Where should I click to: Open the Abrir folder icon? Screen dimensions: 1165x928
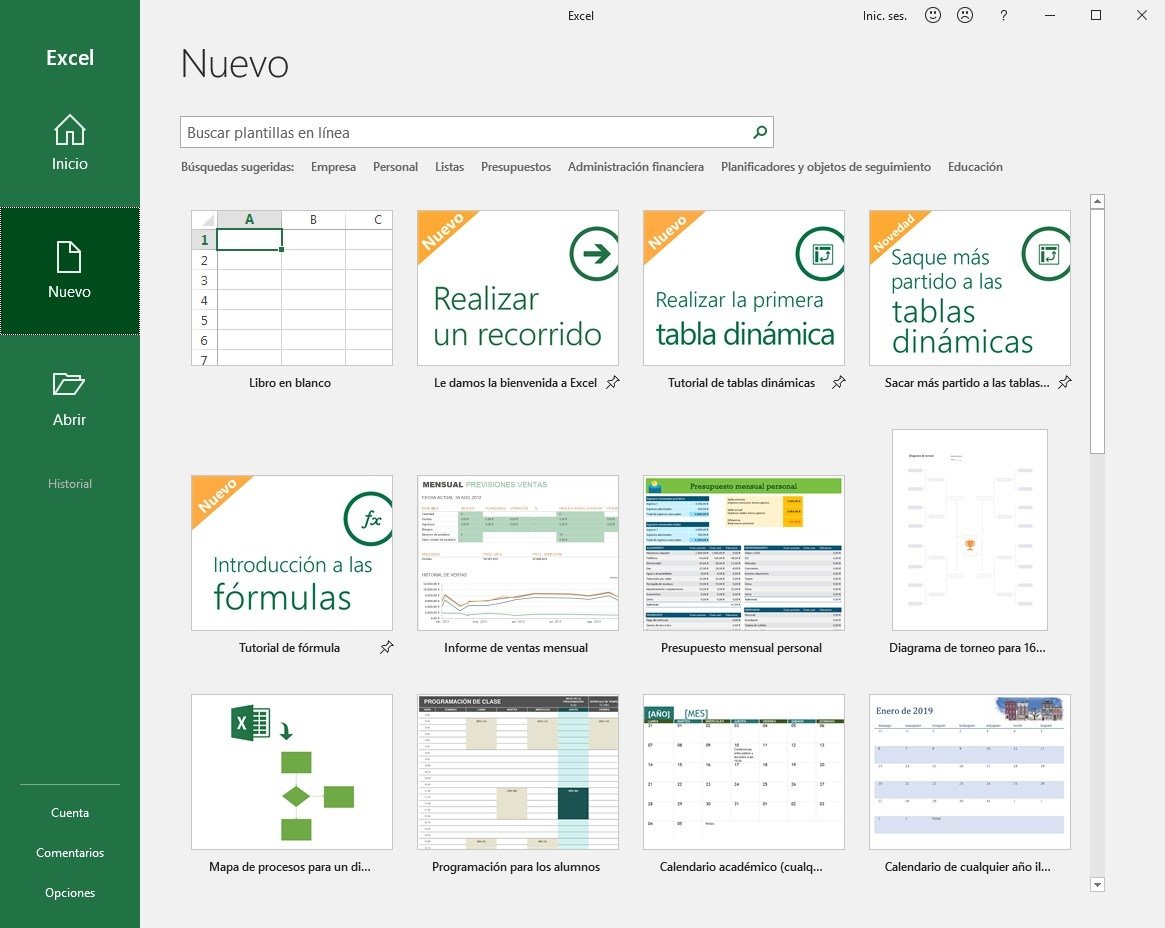(69, 384)
